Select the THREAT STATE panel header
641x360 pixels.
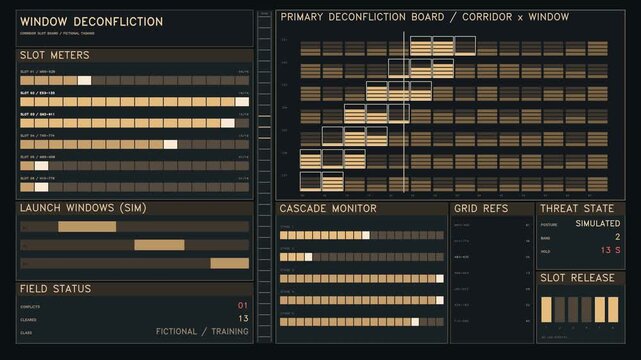581,208
